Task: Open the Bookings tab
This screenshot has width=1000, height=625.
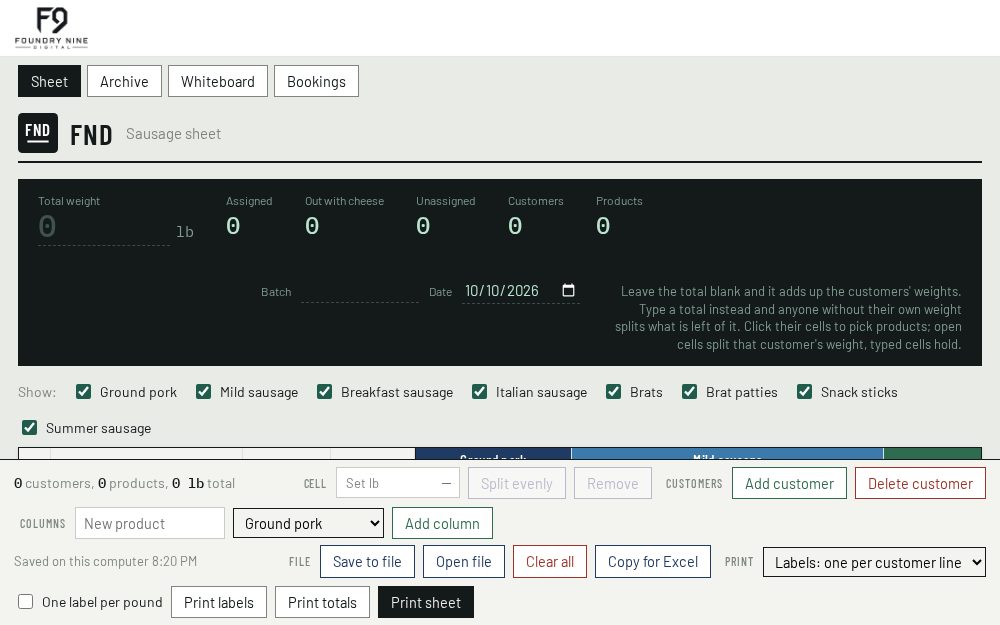Action: click(x=316, y=81)
